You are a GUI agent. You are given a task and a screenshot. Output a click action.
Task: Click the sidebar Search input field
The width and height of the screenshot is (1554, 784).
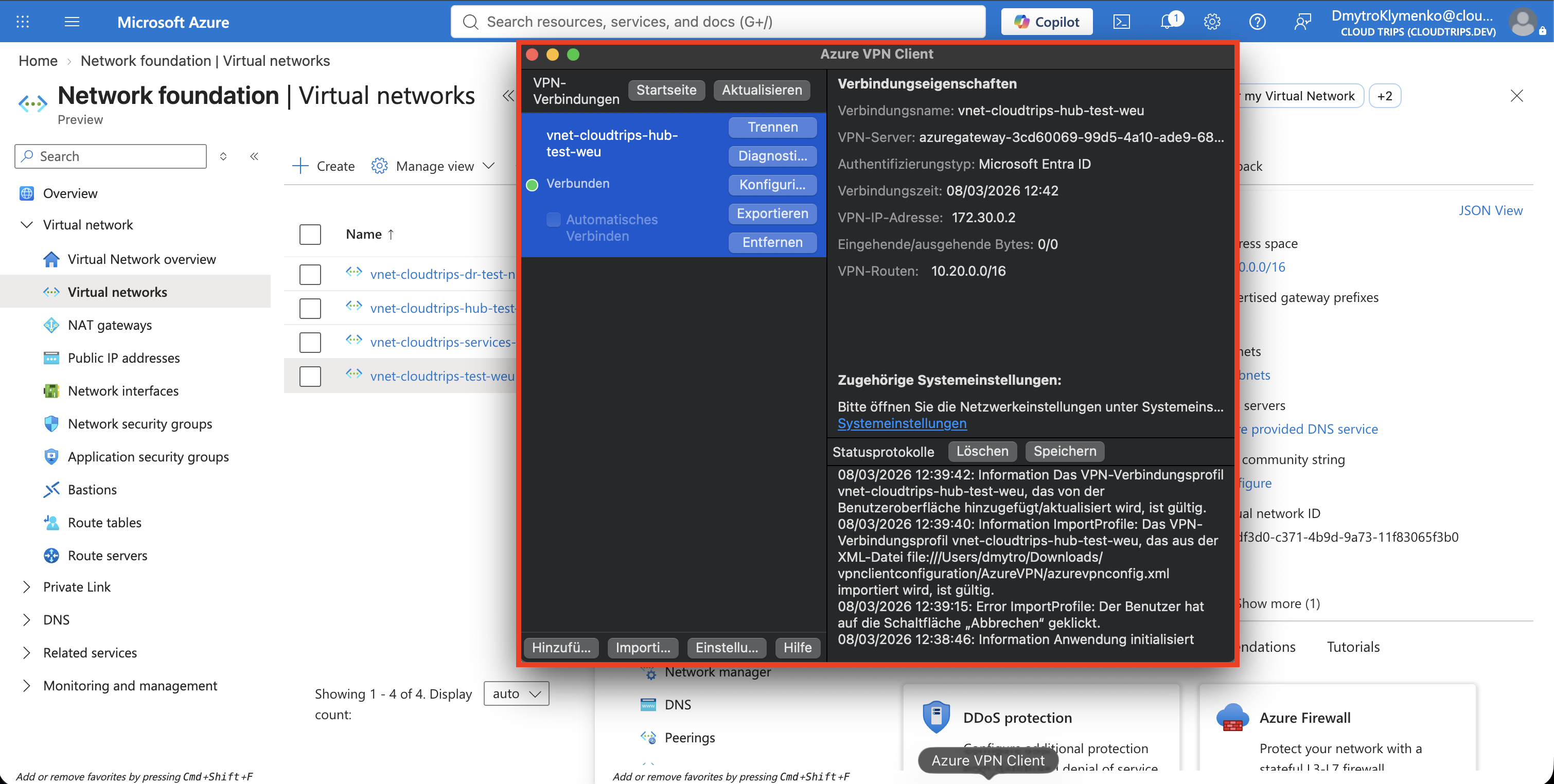tap(111, 156)
